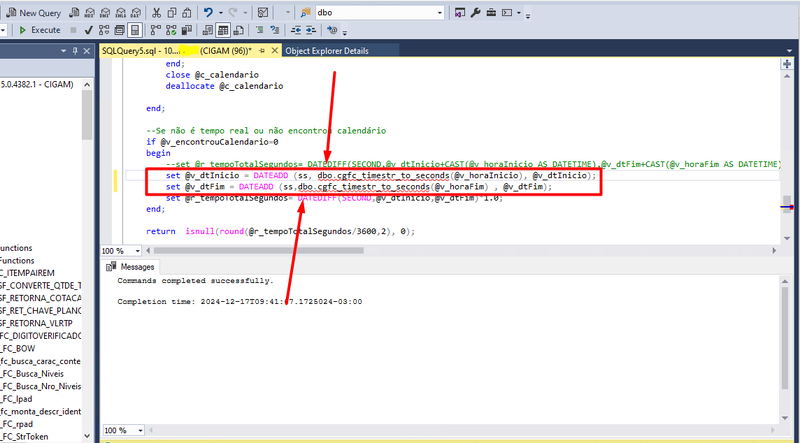
Task: Open the Analysis Services XMLA Query icon
Action: [x=120, y=13]
